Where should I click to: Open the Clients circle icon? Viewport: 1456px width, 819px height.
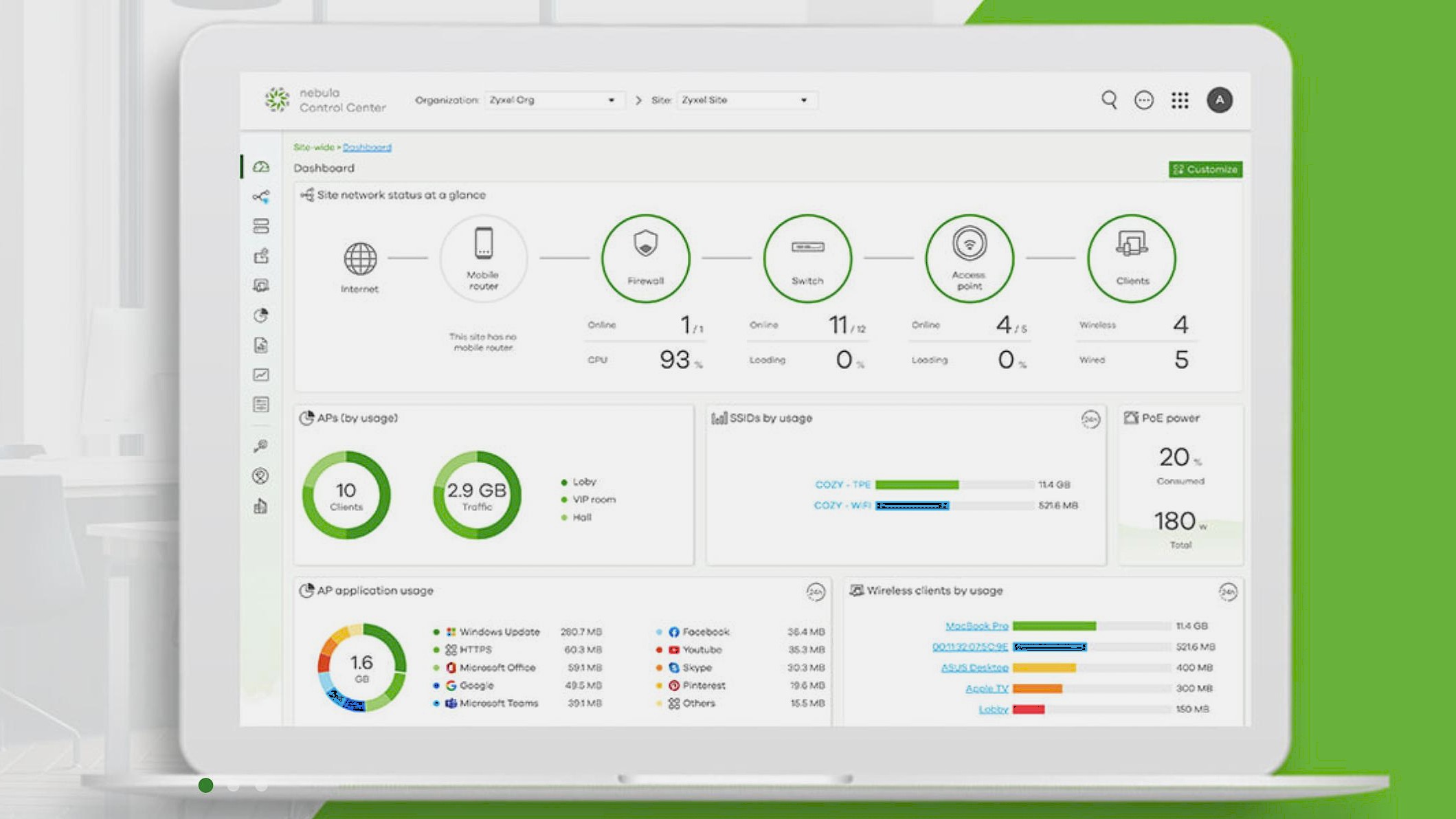[x=1132, y=258]
